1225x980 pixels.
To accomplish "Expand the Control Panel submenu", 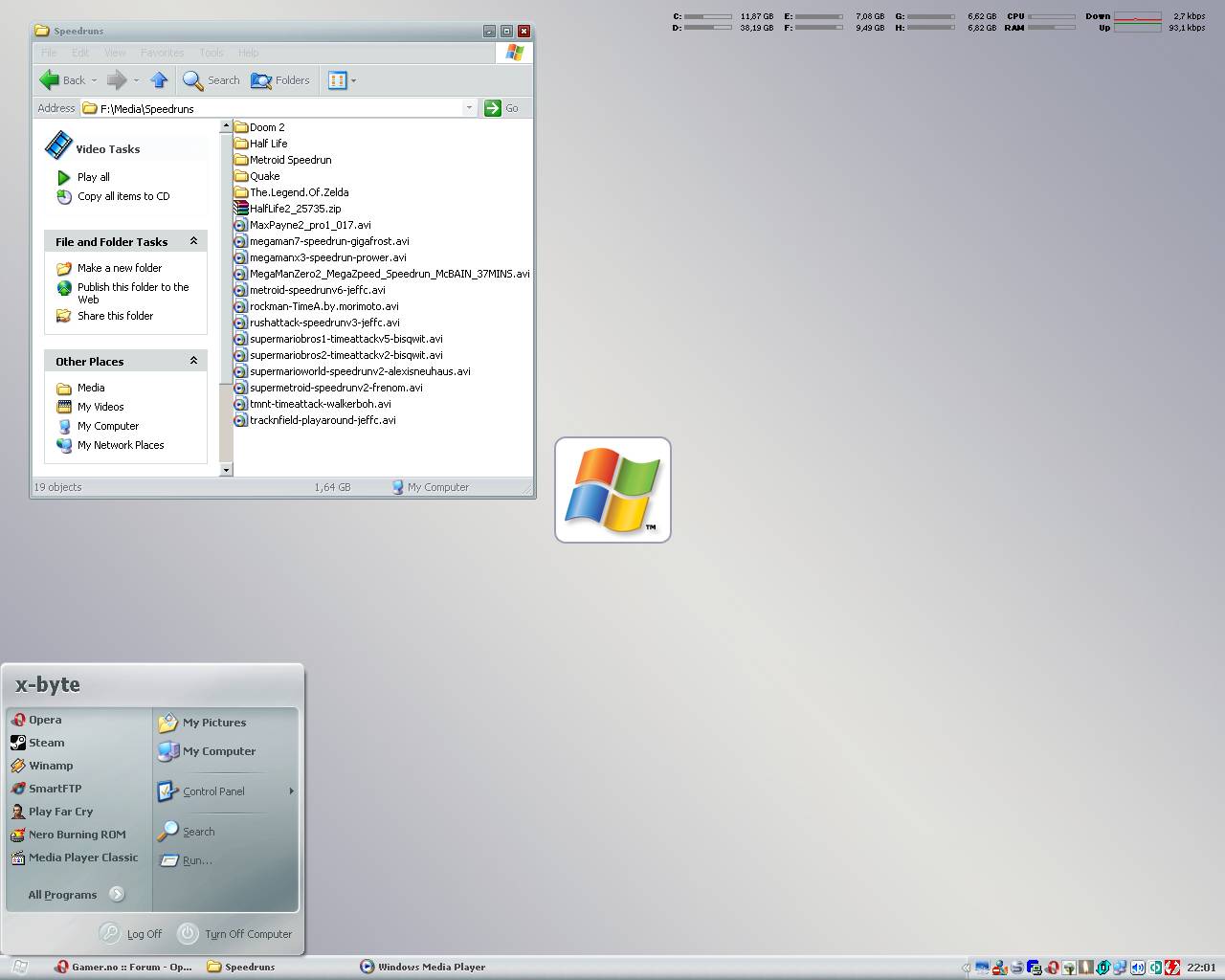I will coord(291,791).
